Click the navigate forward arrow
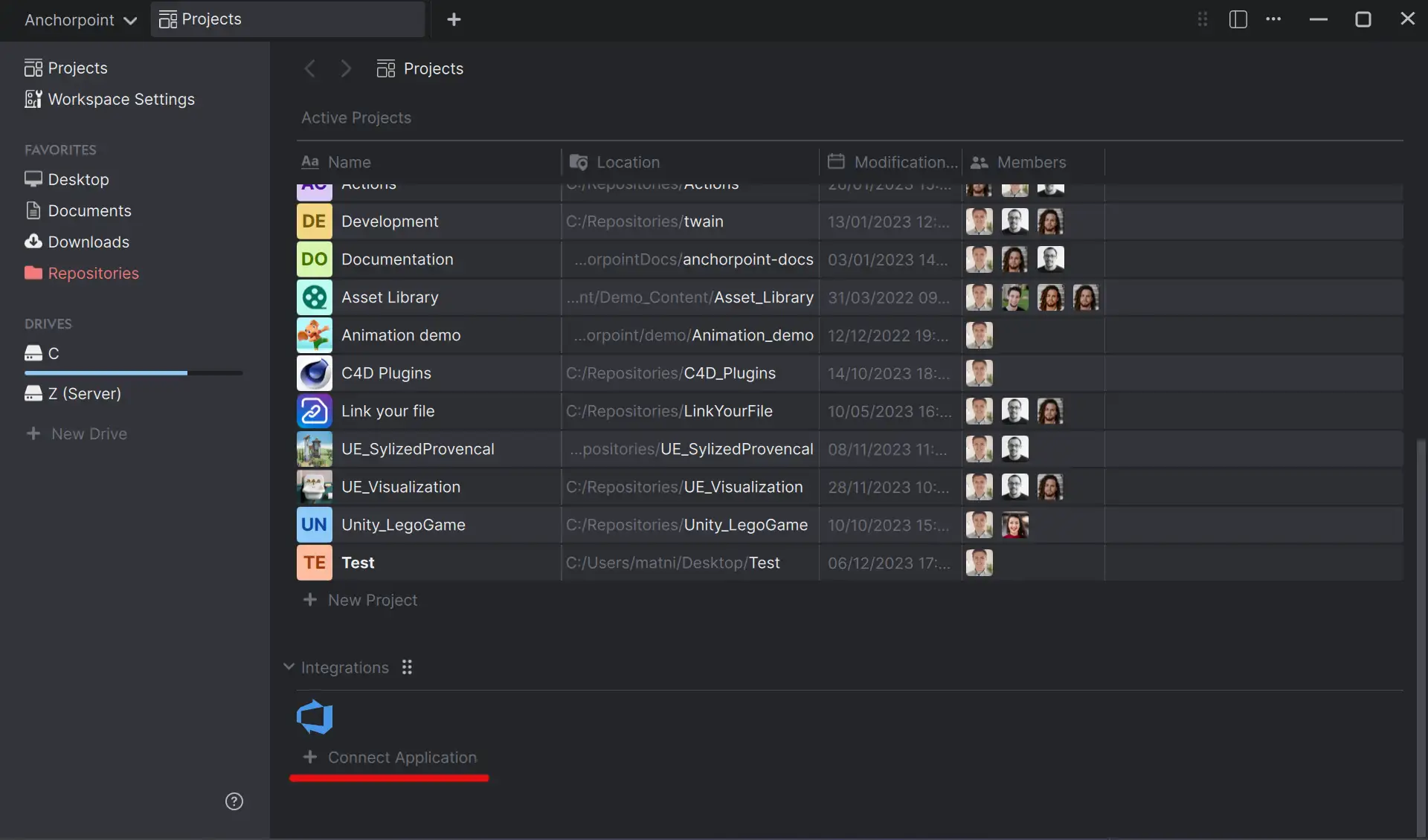Viewport: 1428px width, 840px height. coord(346,69)
